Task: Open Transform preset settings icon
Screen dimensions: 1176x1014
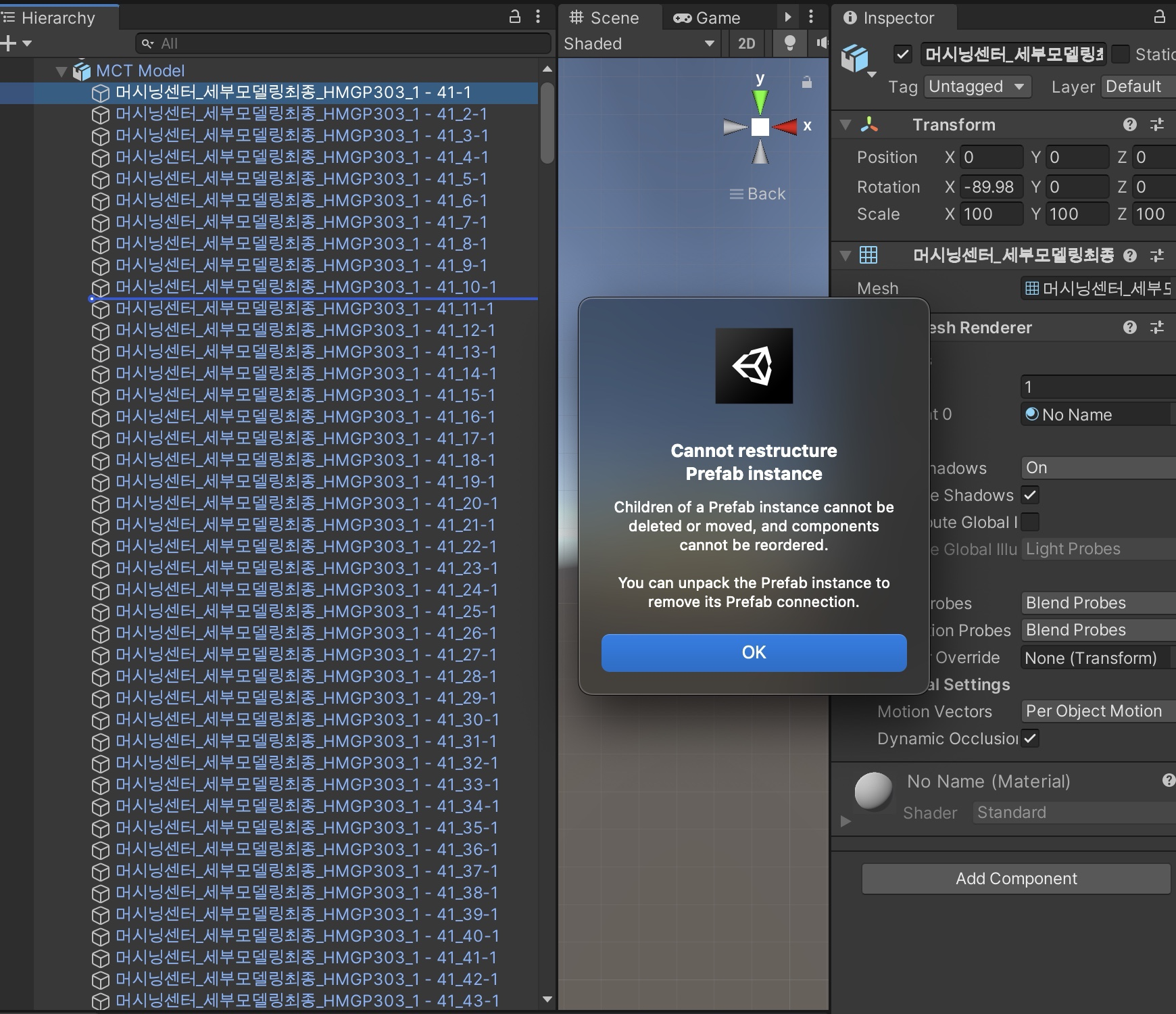Action: coord(1157,124)
